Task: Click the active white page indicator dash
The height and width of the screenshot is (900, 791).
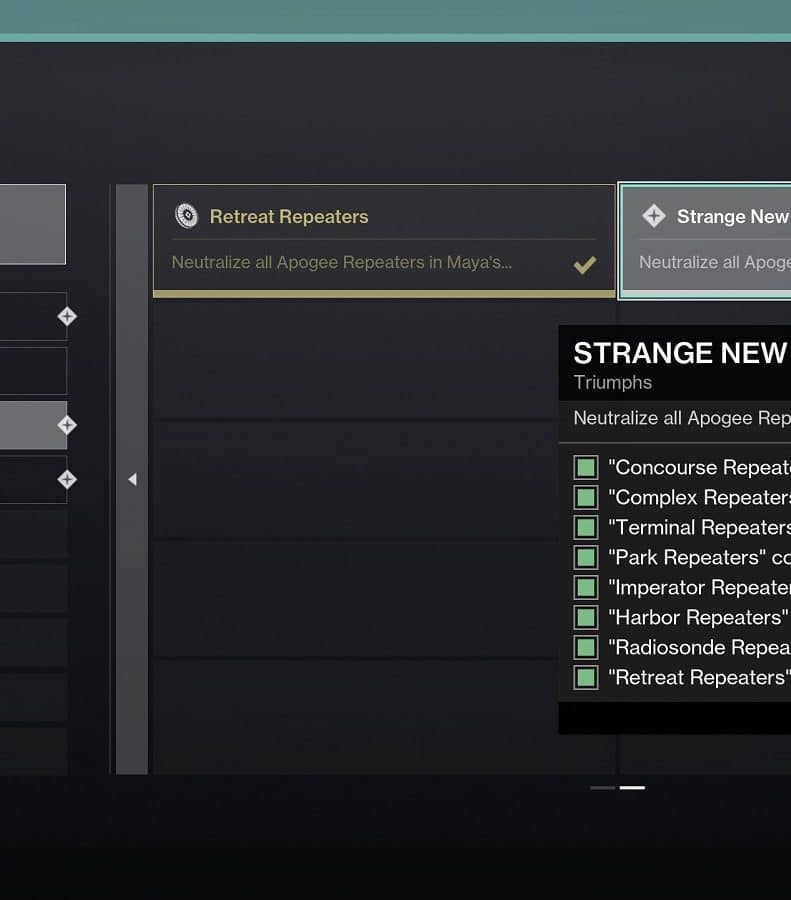Action: click(x=632, y=788)
